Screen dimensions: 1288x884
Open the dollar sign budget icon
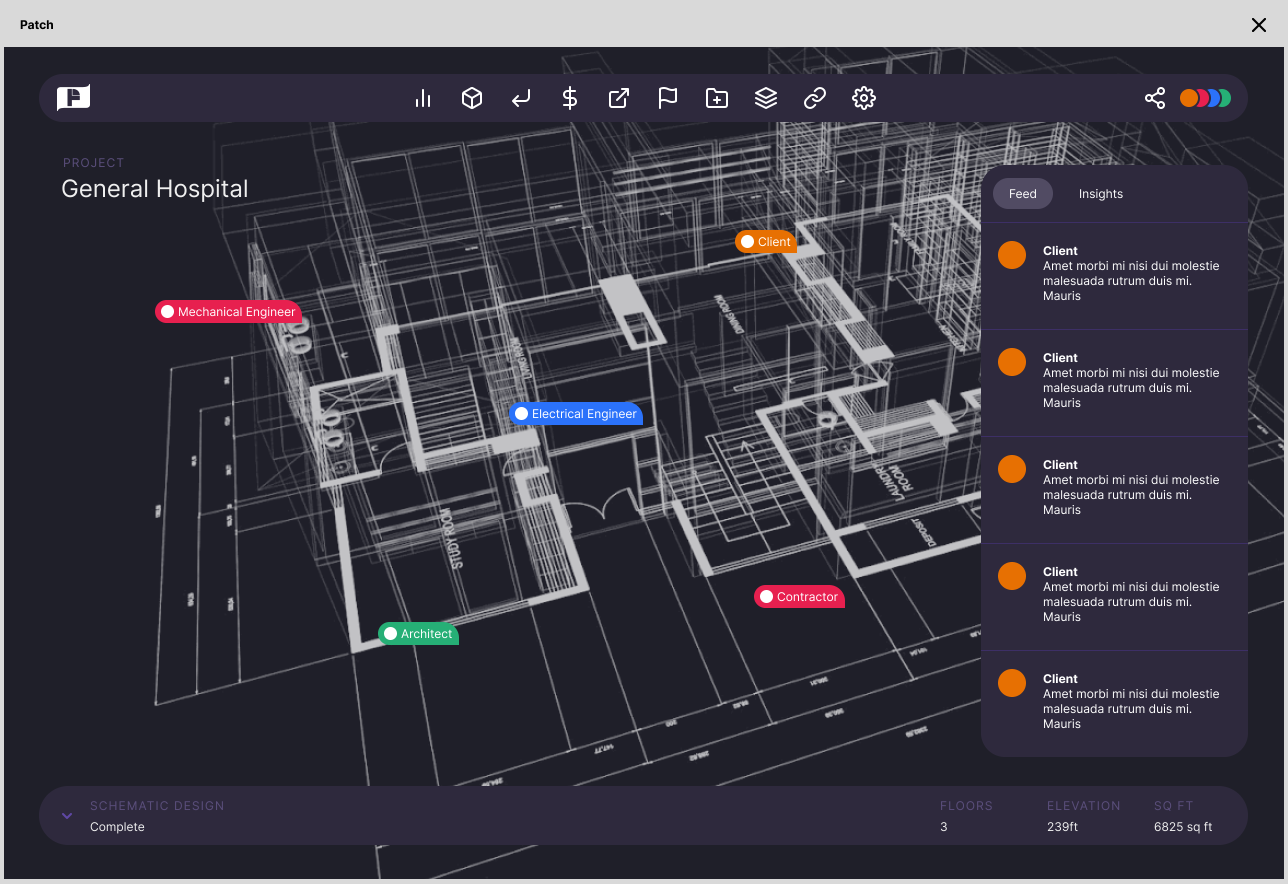coord(570,98)
